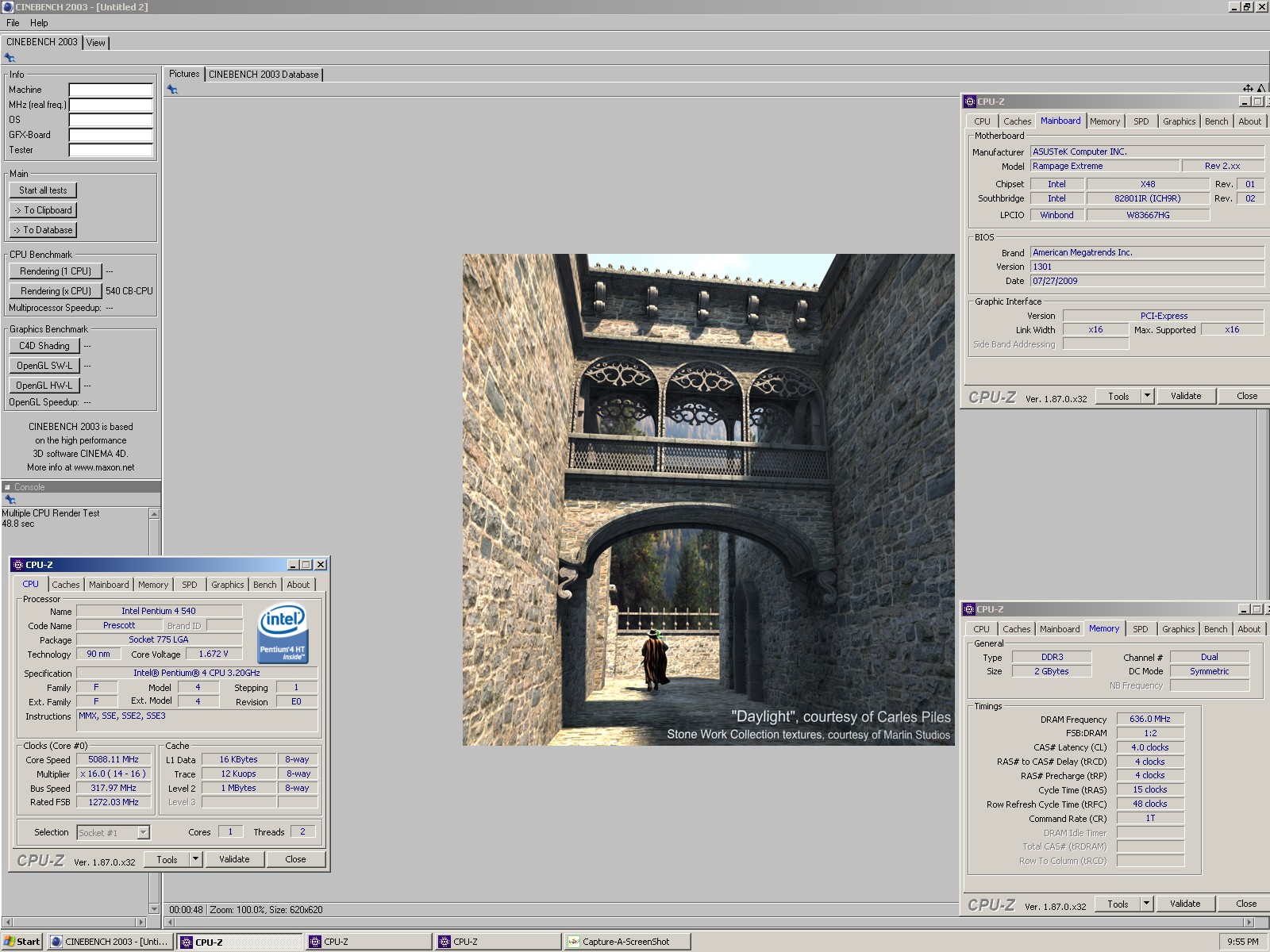
Task: Switch to the third CPU-Z taskbar button
Action: 498,942
